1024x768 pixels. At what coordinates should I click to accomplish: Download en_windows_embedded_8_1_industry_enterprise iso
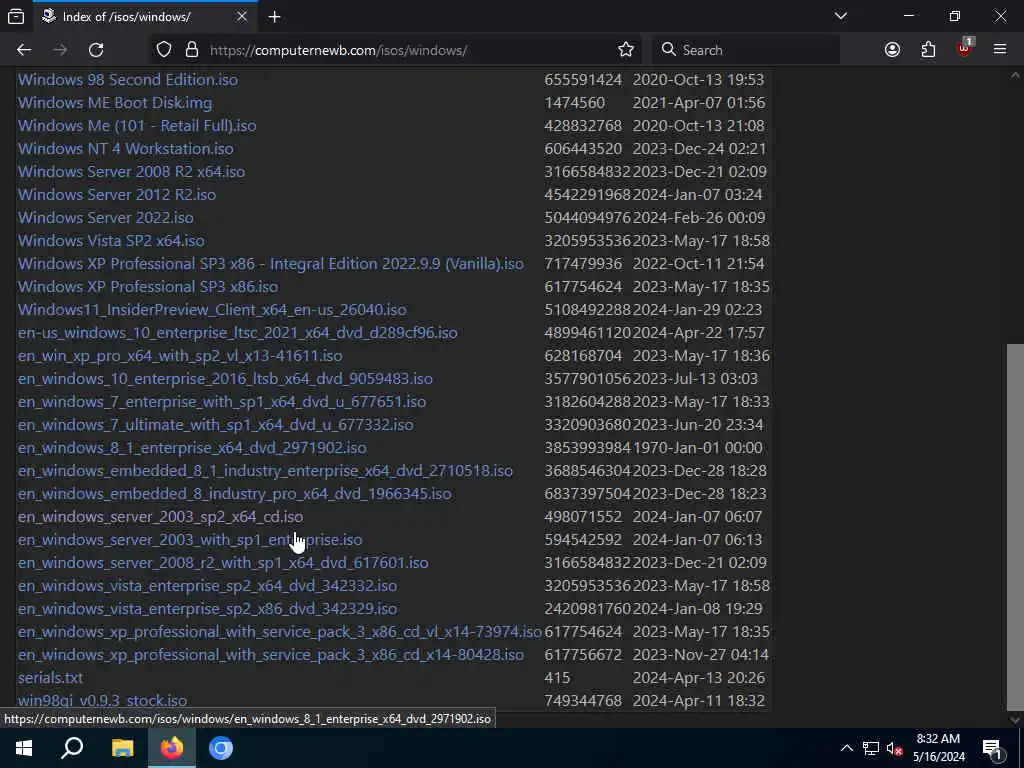(265, 470)
